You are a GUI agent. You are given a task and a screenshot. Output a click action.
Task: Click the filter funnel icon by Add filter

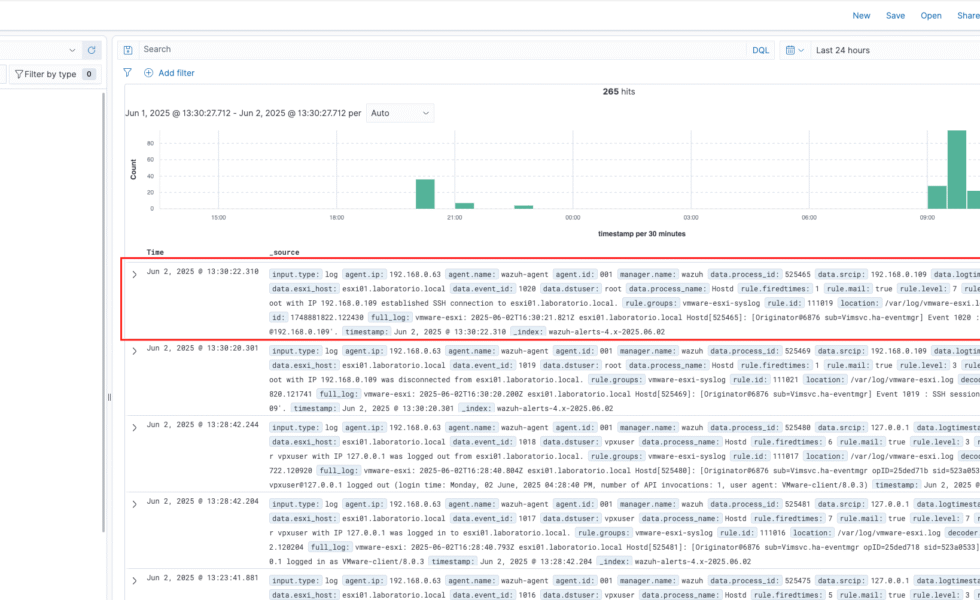click(128, 72)
